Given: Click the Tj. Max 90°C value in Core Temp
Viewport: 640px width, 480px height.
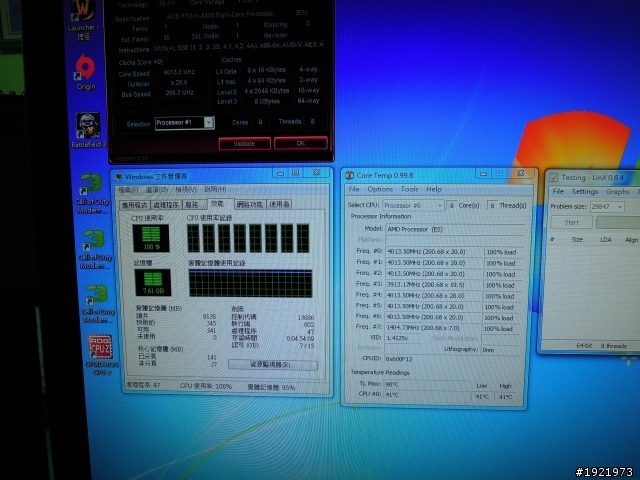Looking at the screenshot, I should [x=427, y=384].
